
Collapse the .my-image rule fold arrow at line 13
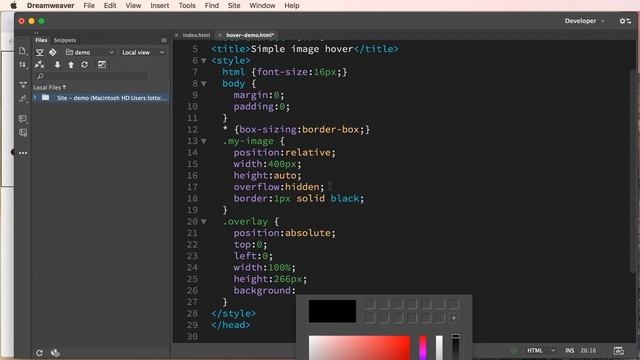(203, 141)
